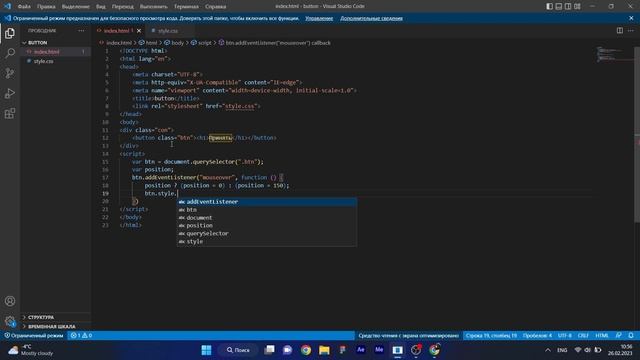The image size is (640, 360).
Task: Open the Run and Debug view
Action: (x=10, y=93)
